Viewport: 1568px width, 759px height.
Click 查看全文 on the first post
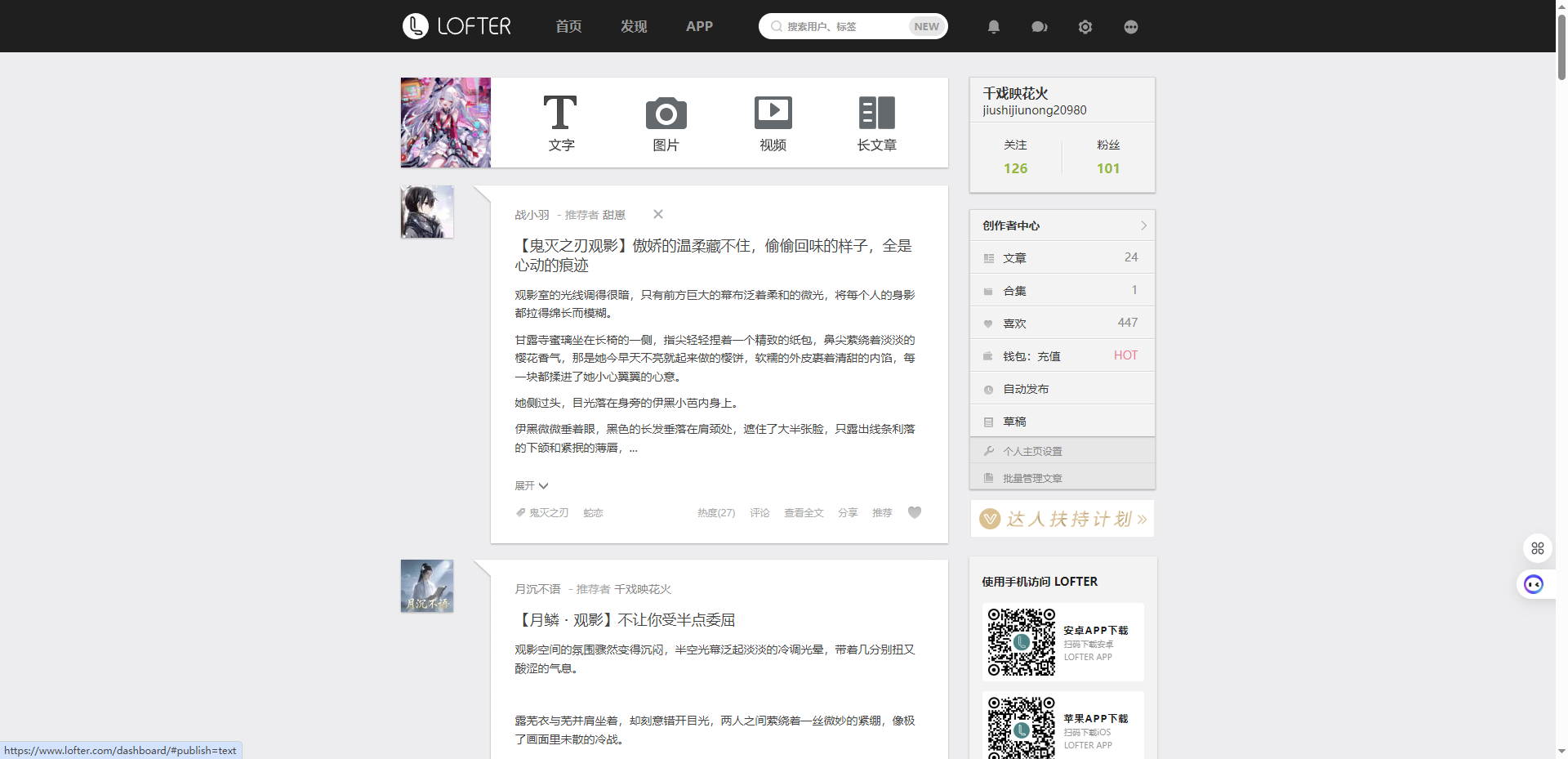click(804, 513)
